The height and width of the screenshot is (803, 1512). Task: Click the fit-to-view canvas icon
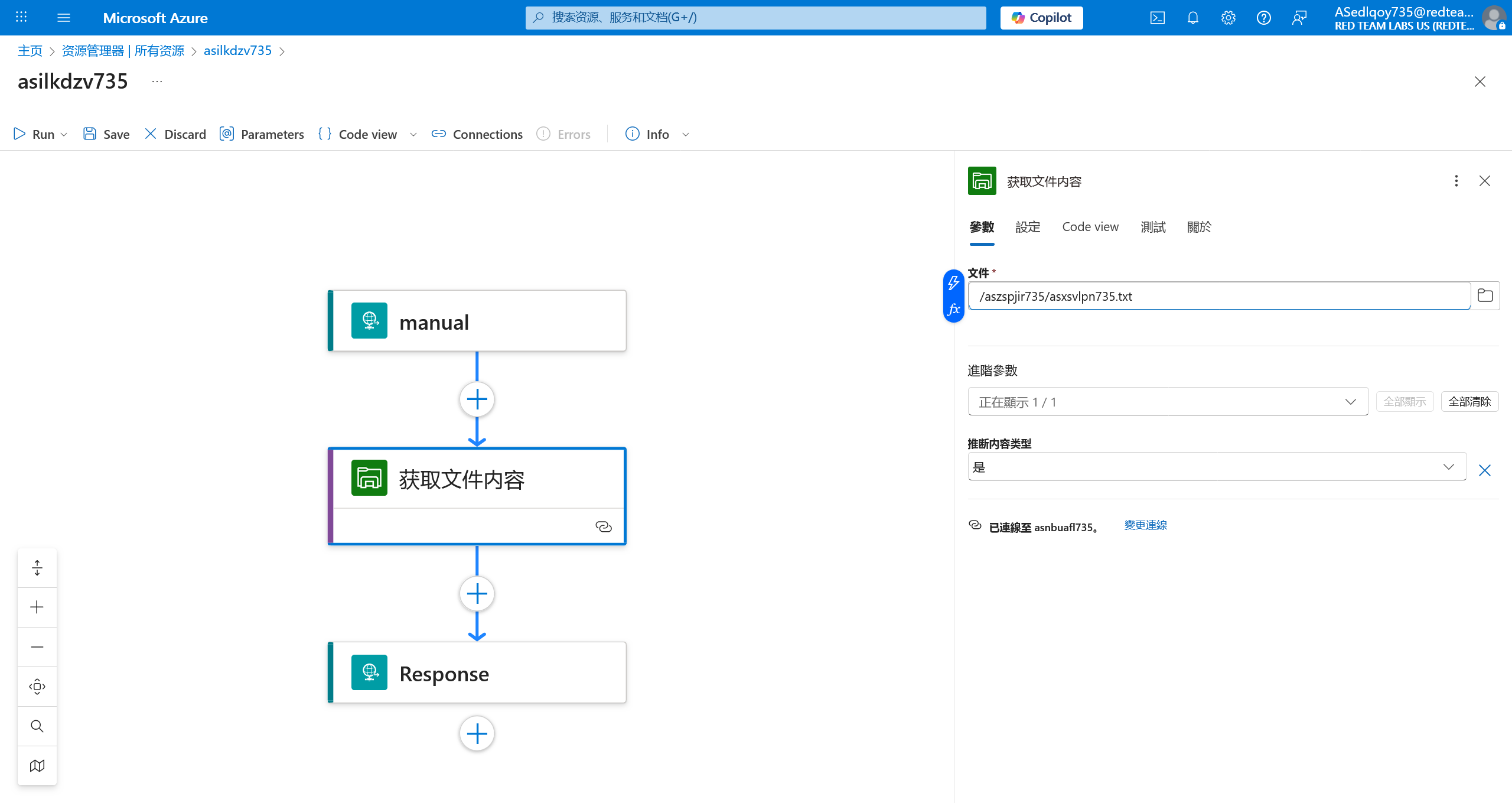coord(37,686)
